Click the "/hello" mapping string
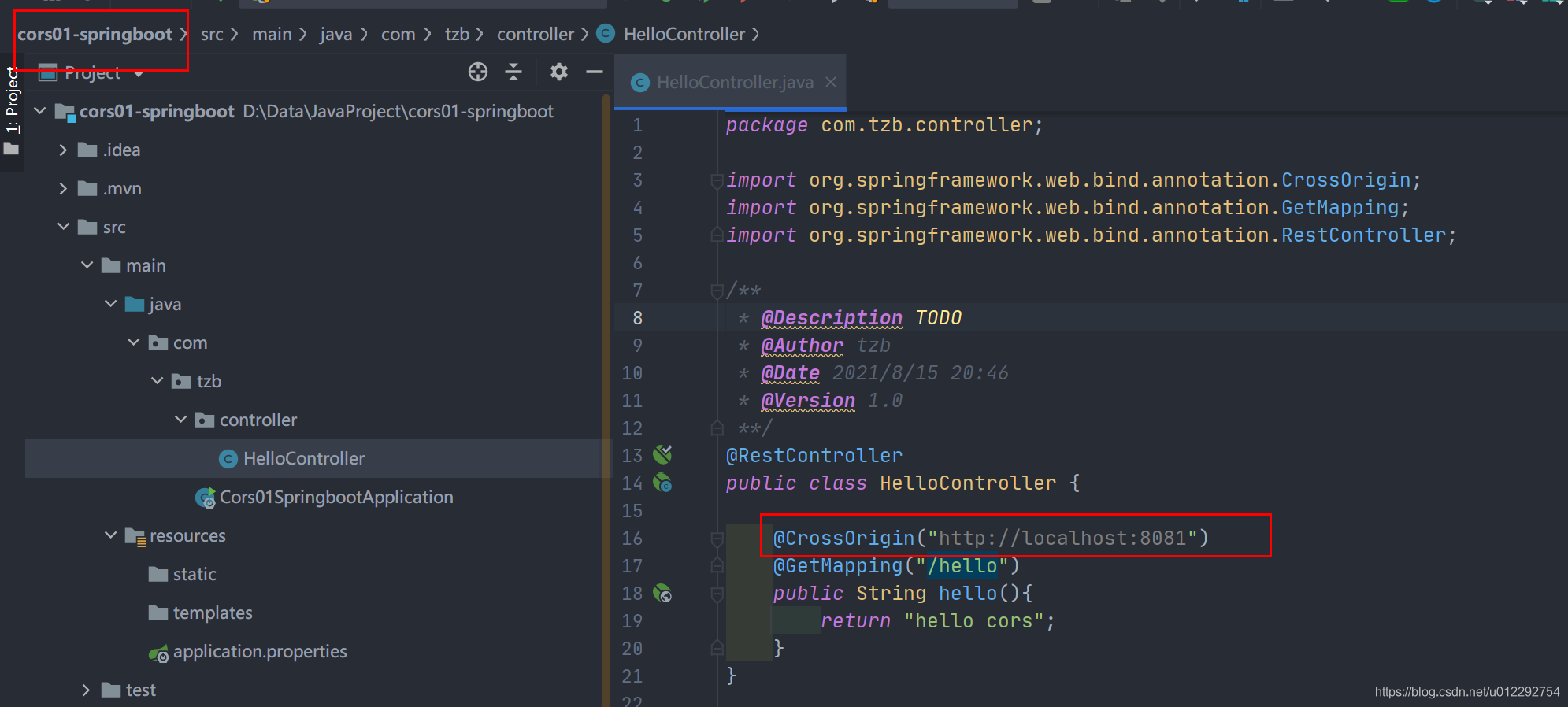The width and height of the screenshot is (1568, 707). (x=962, y=565)
